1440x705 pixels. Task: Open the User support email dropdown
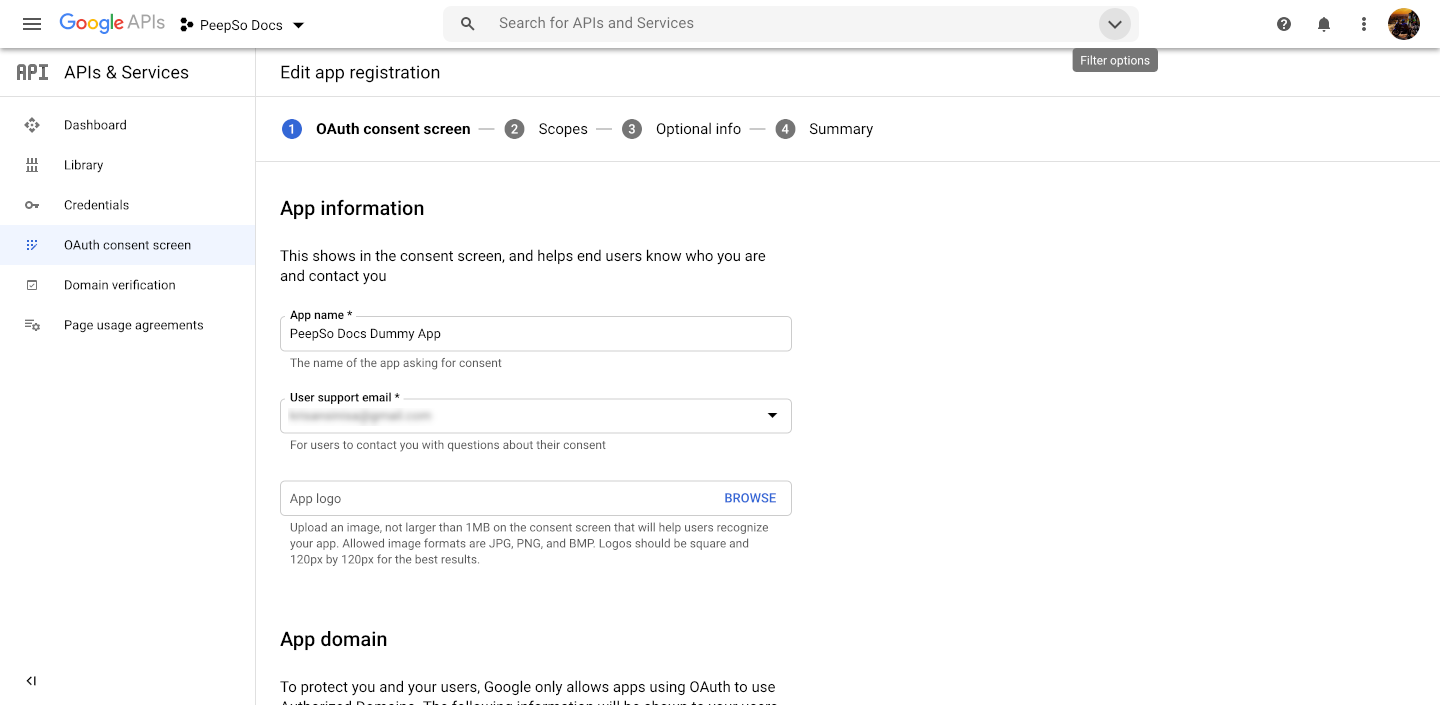(x=536, y=415)
